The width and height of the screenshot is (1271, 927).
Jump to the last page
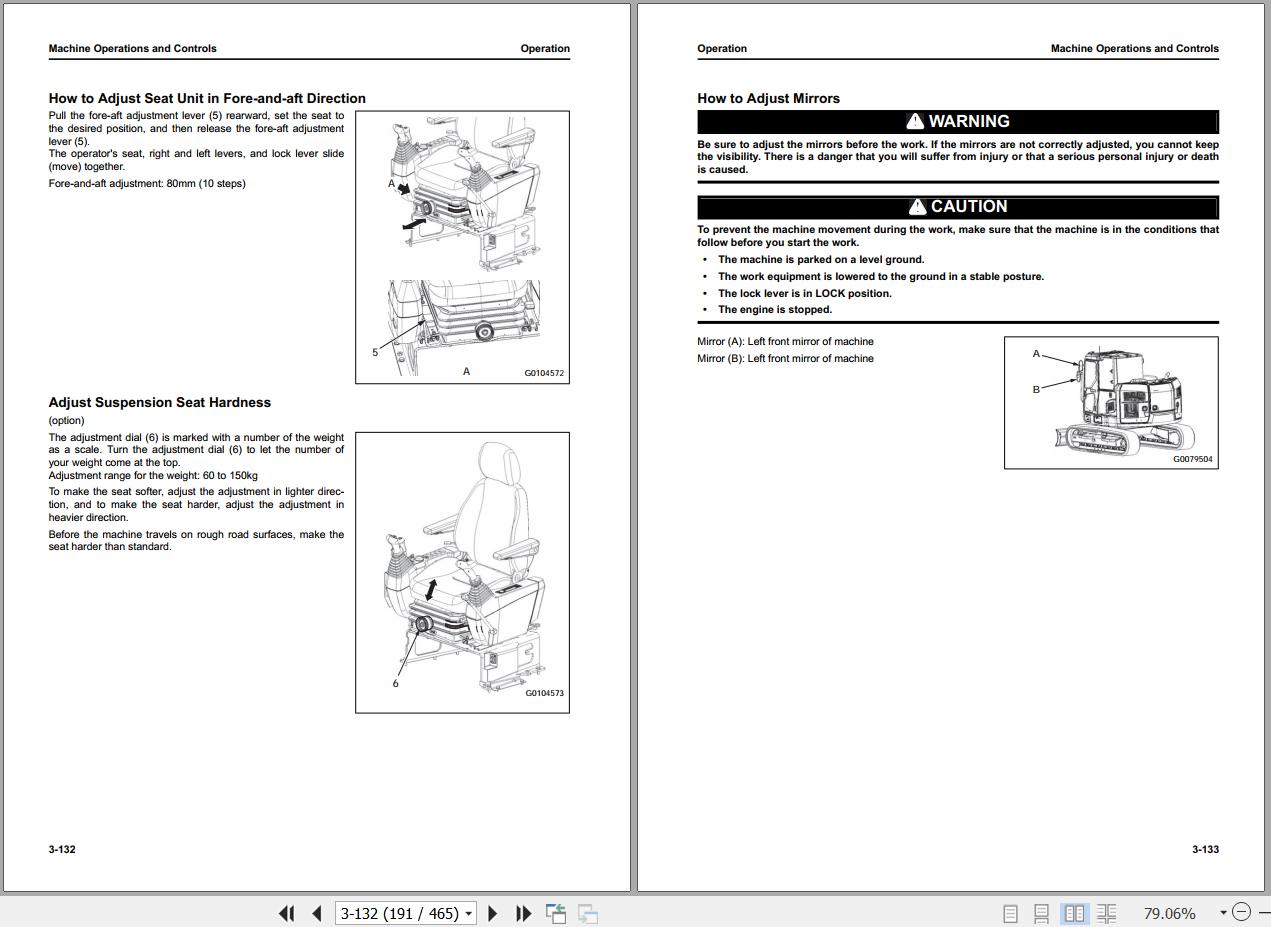pyautogui.click(x=523, y=913)
